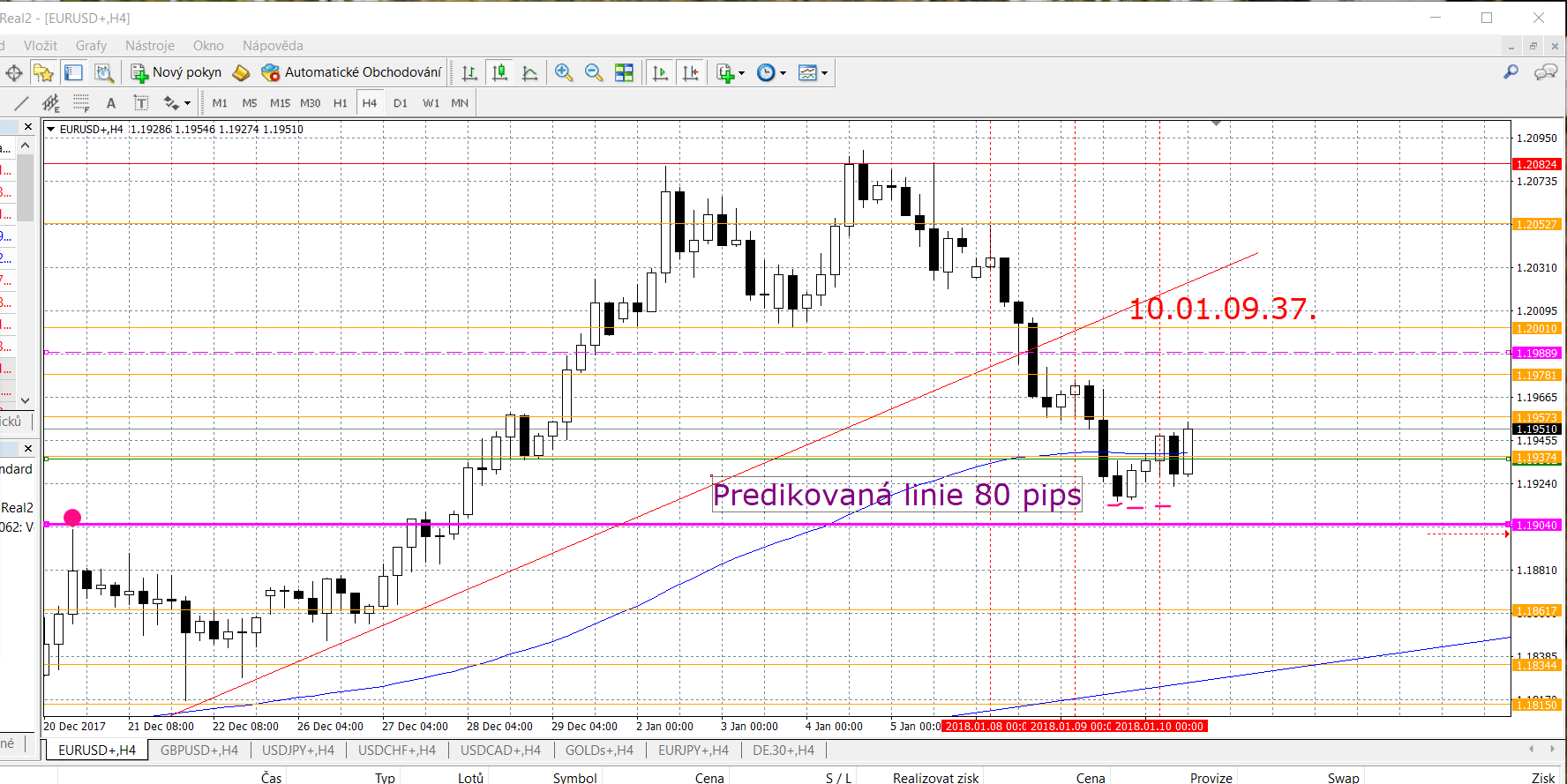Image resolution: width=1567 pixels, height=784 pixels.
Task: Switch to bar chart display
Action: pyautogui.click(x=469, y=73)
